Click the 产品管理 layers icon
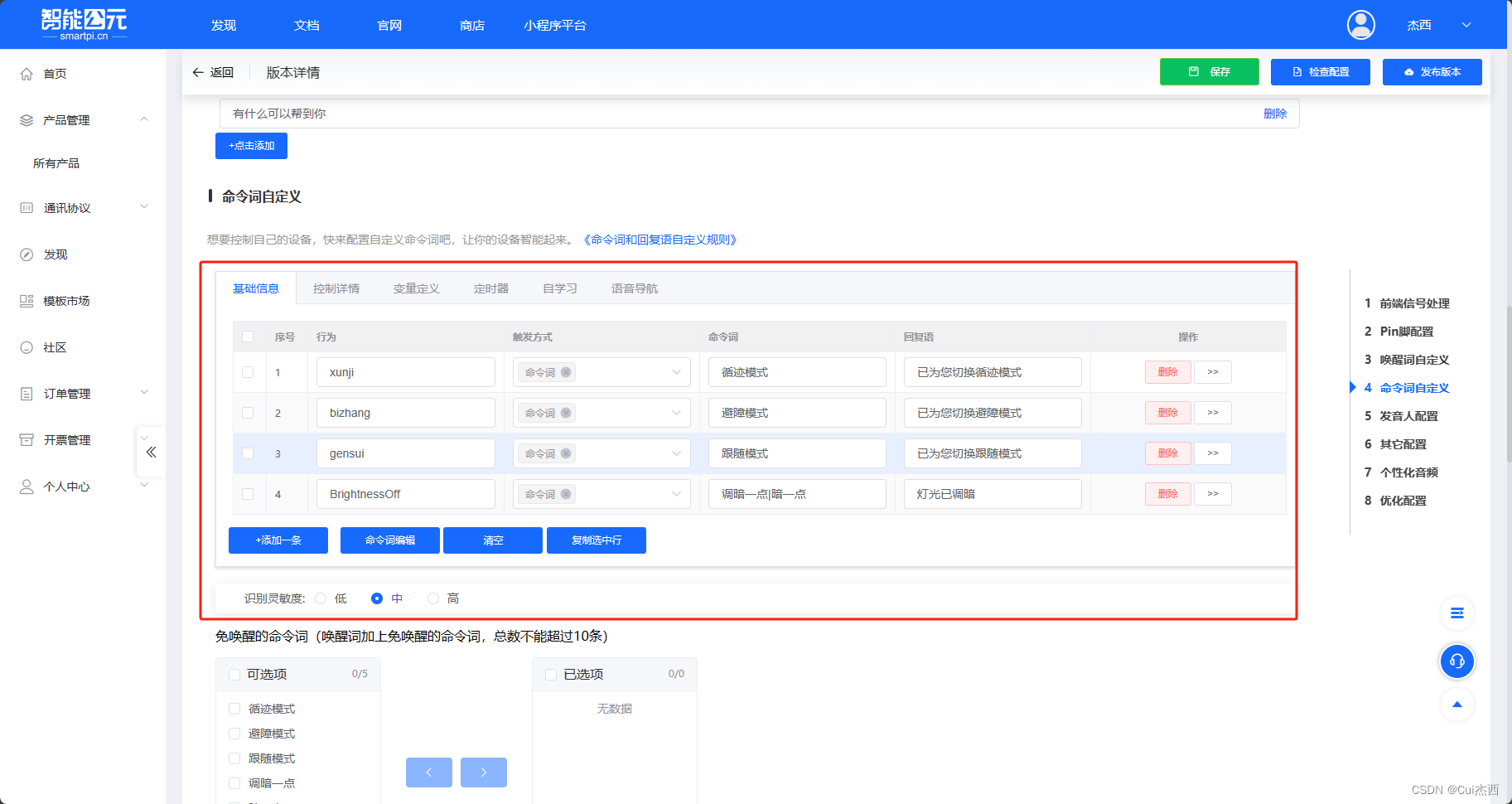Viewport: 1512px width, 804px height. pos(27,120)
